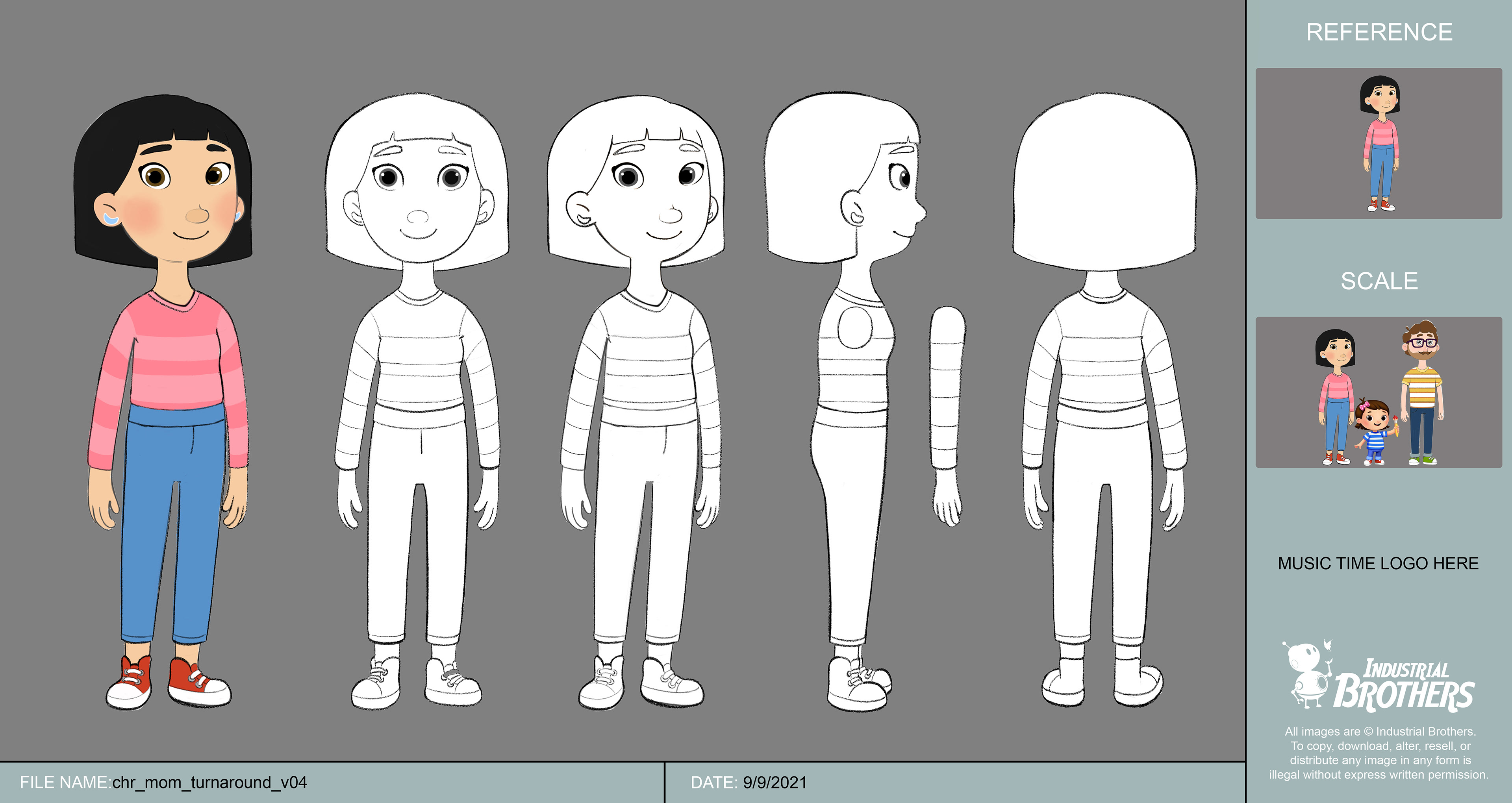Click the copyright notice text
This screenshot has height=803, width=1512.
[1379, 753]
